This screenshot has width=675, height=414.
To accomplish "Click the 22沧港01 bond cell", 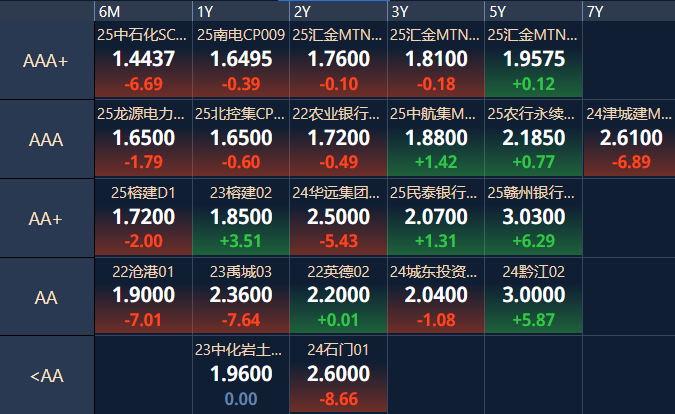I will tap(143, 296).
